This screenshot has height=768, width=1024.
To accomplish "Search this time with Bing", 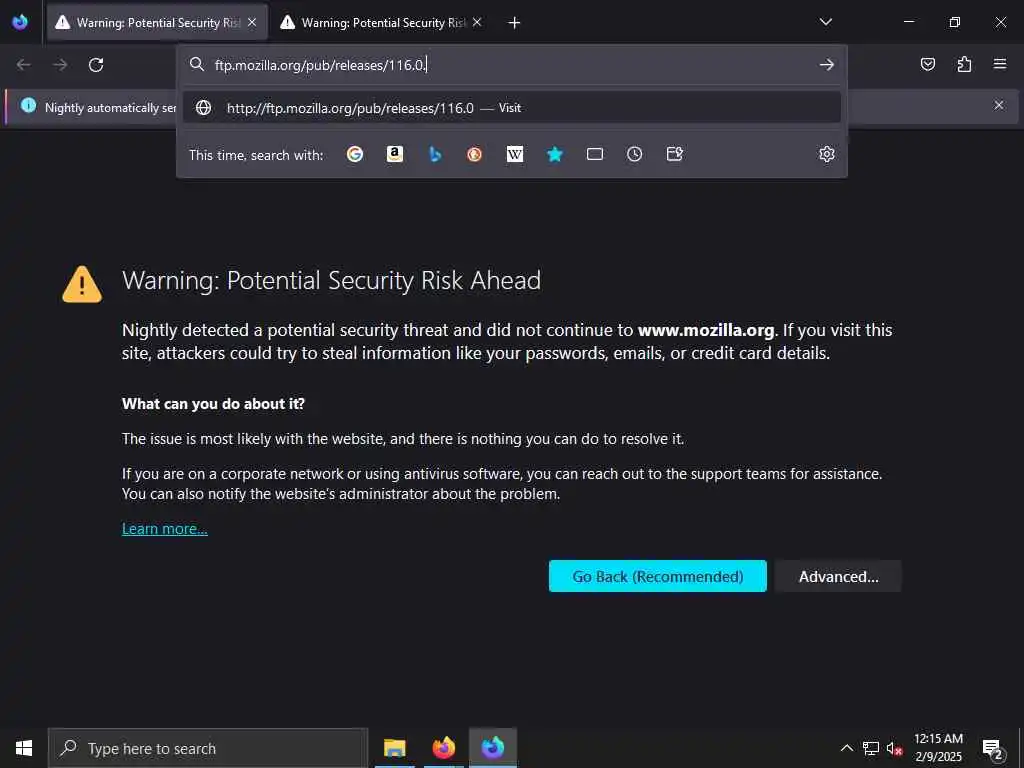I will (x=435, y=154).
